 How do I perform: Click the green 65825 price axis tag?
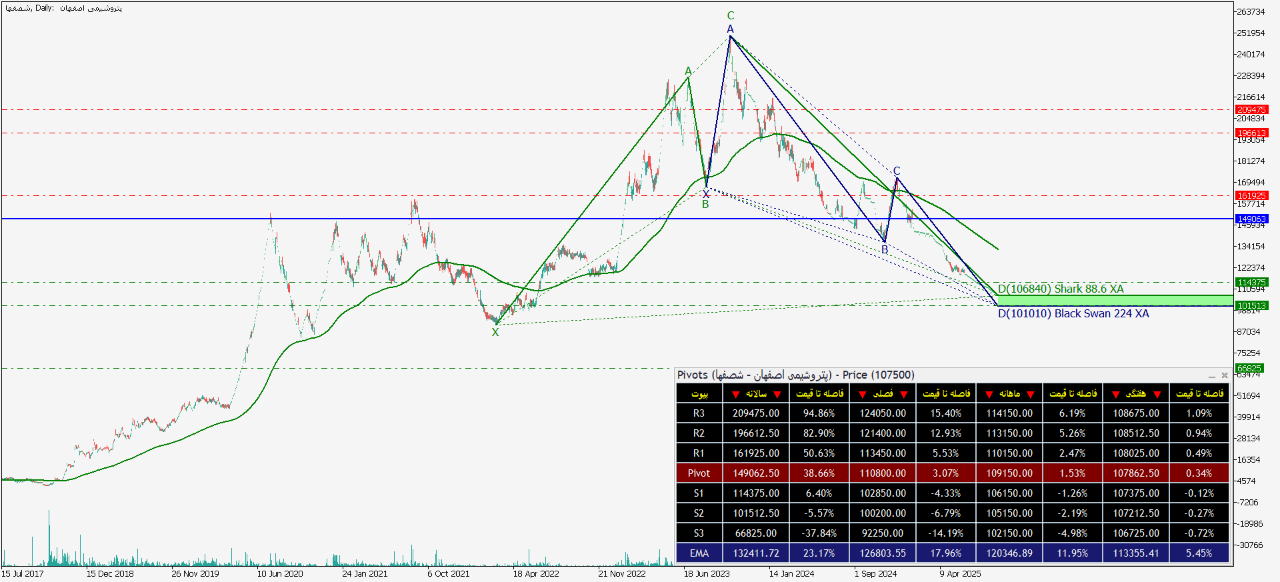1251,368
